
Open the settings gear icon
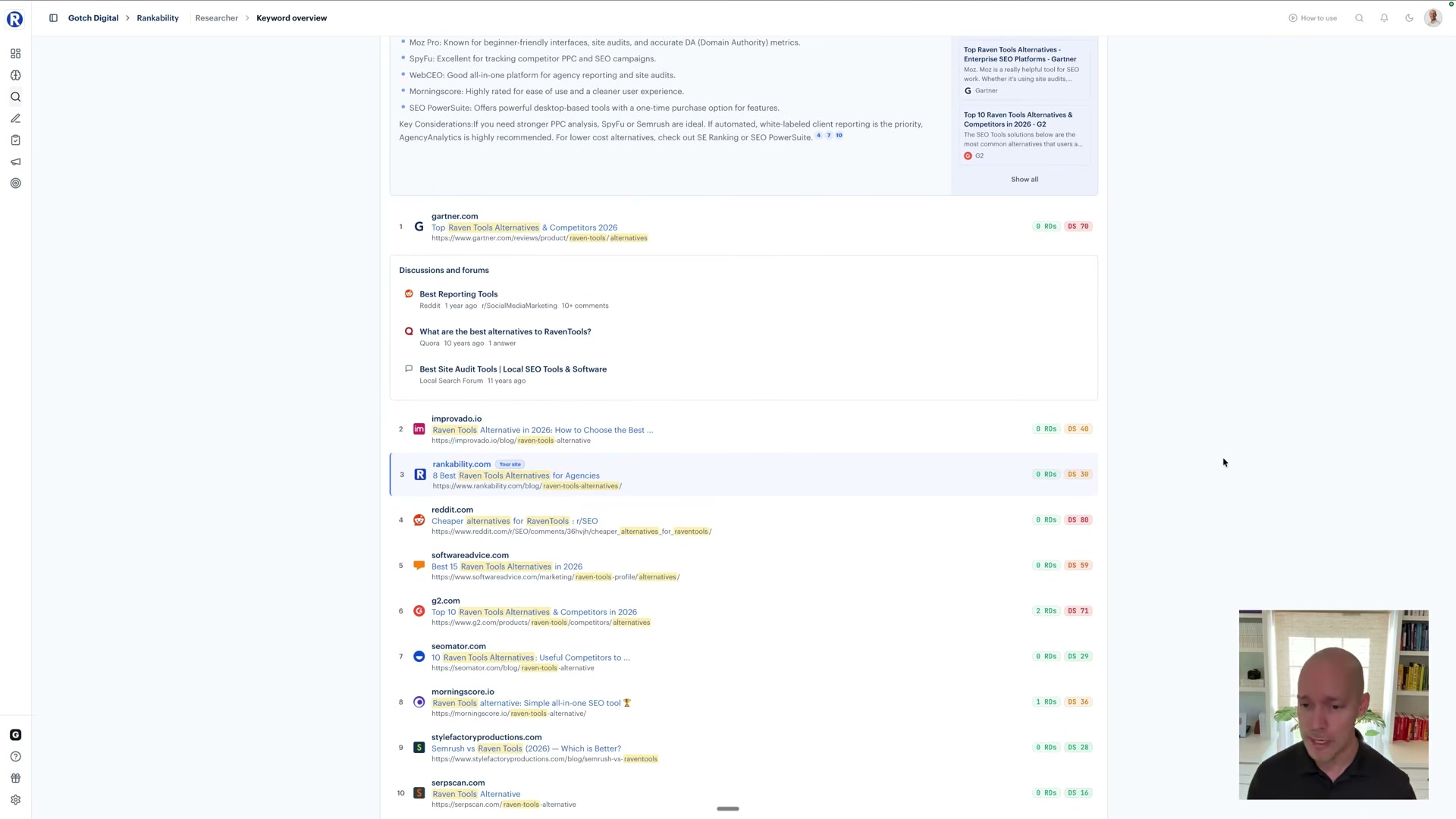15,800
